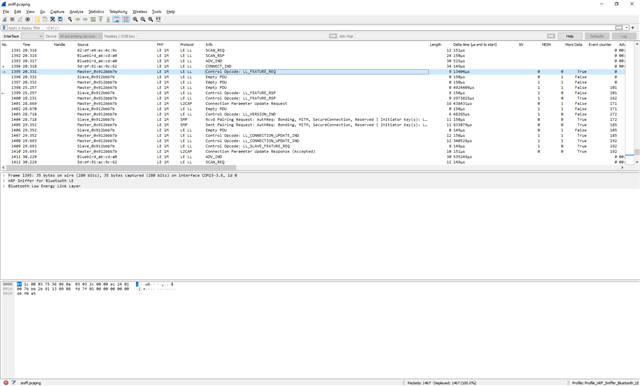The height and width of the screenshot is (386, 640).
Task: Open Analyze menu
Action: pos(76,12)
